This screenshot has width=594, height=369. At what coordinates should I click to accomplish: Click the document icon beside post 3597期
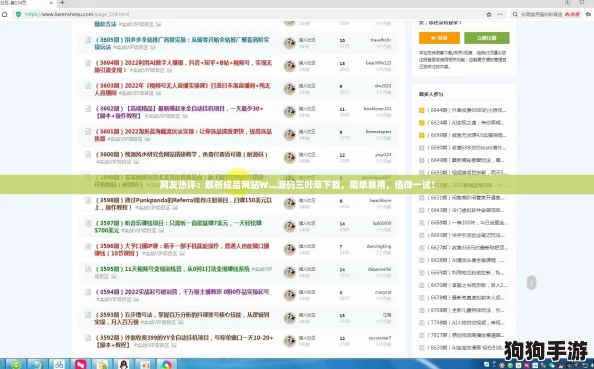88,223
